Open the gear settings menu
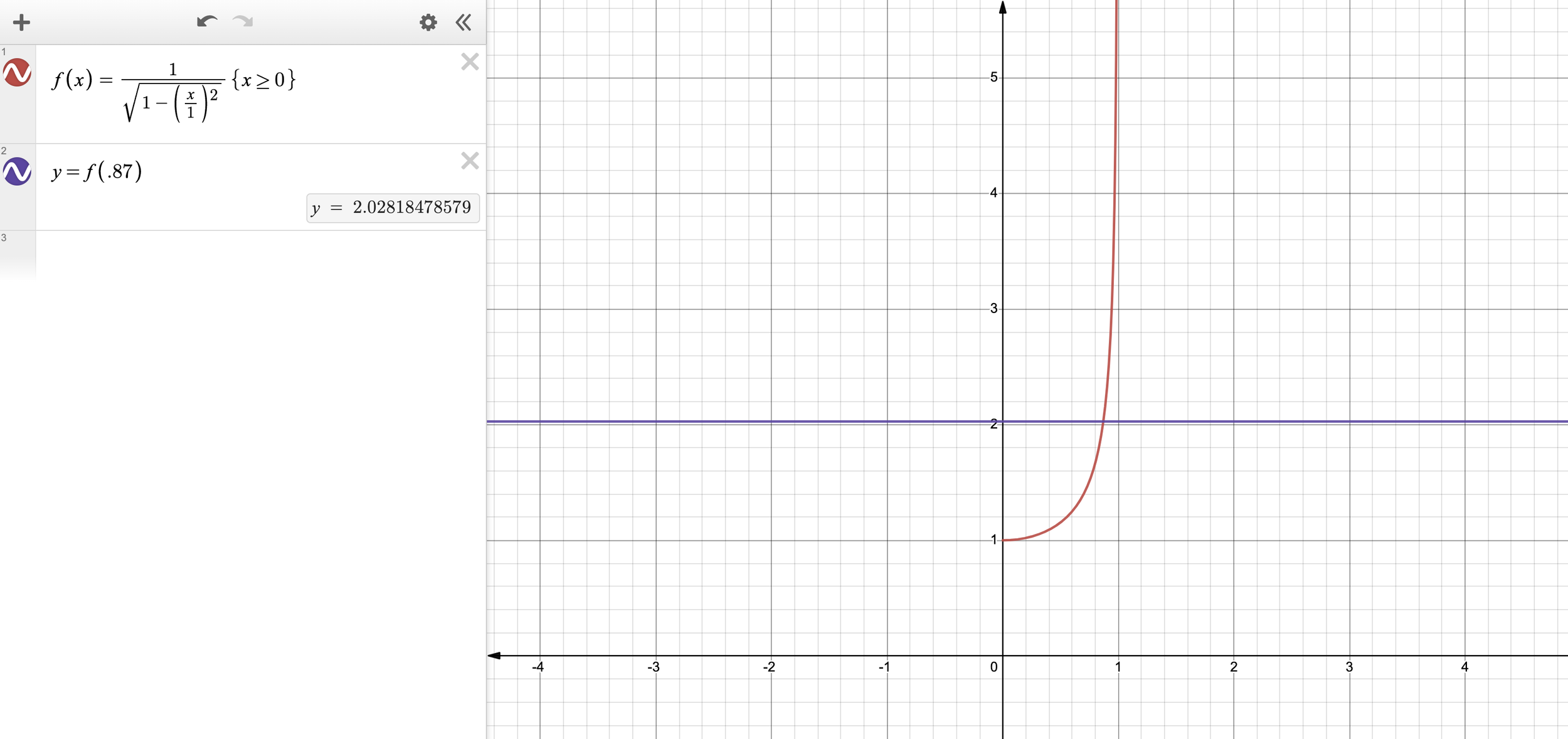Image resolution: width=1568 pixels, height=739 pixels. tap(428, 23)
